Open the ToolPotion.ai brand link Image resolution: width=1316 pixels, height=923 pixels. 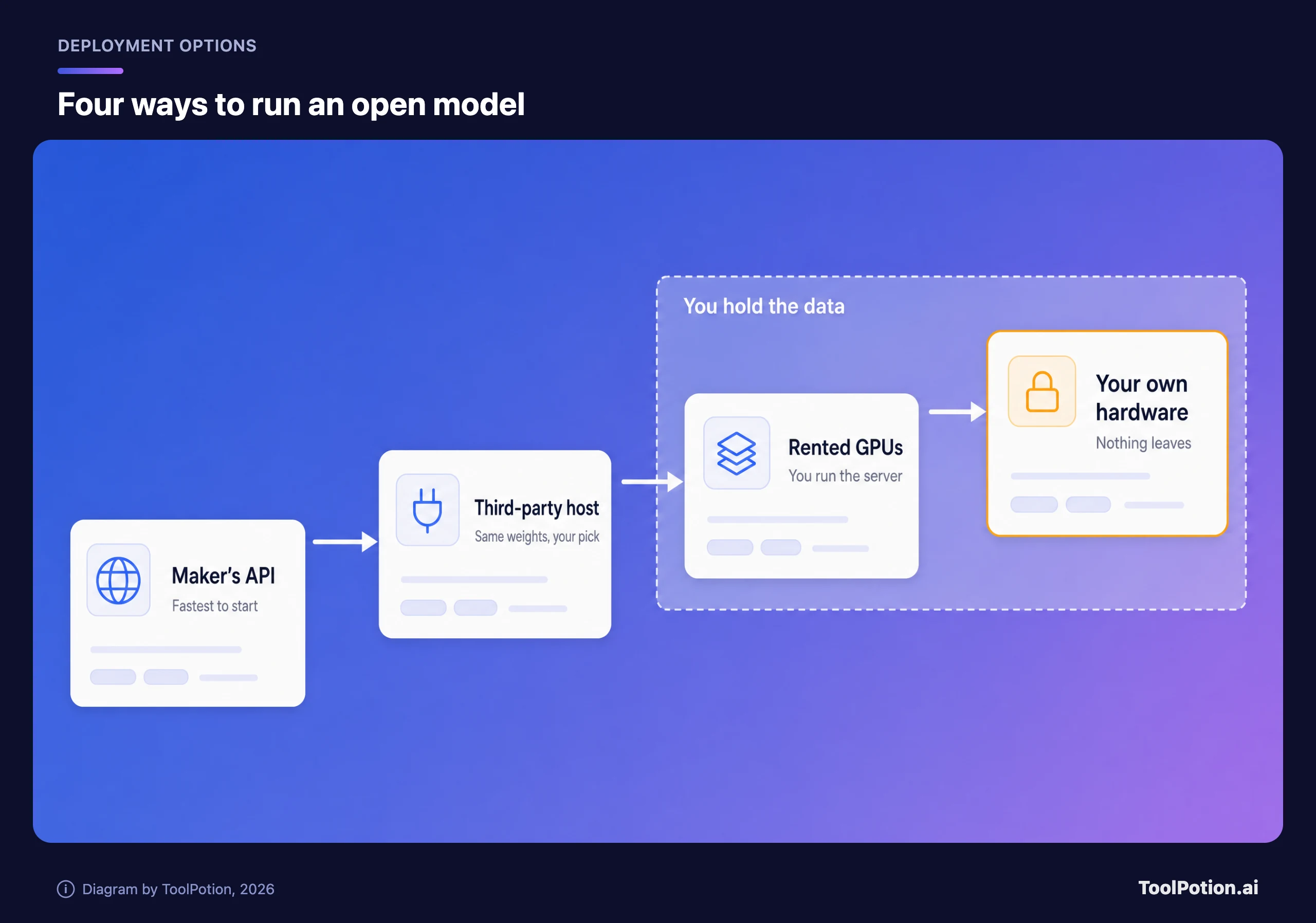[1198, 888]
